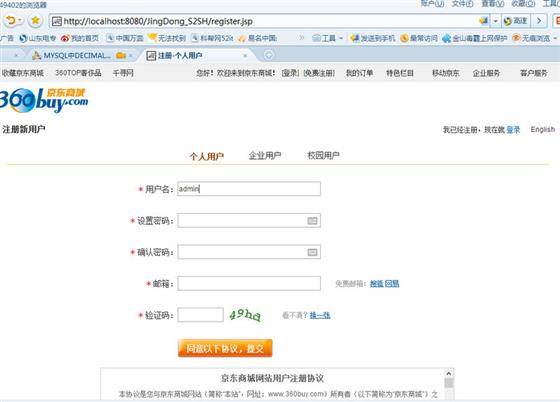Click the yellow star favorites icon

pyautogui.click(x=35, y=21)
